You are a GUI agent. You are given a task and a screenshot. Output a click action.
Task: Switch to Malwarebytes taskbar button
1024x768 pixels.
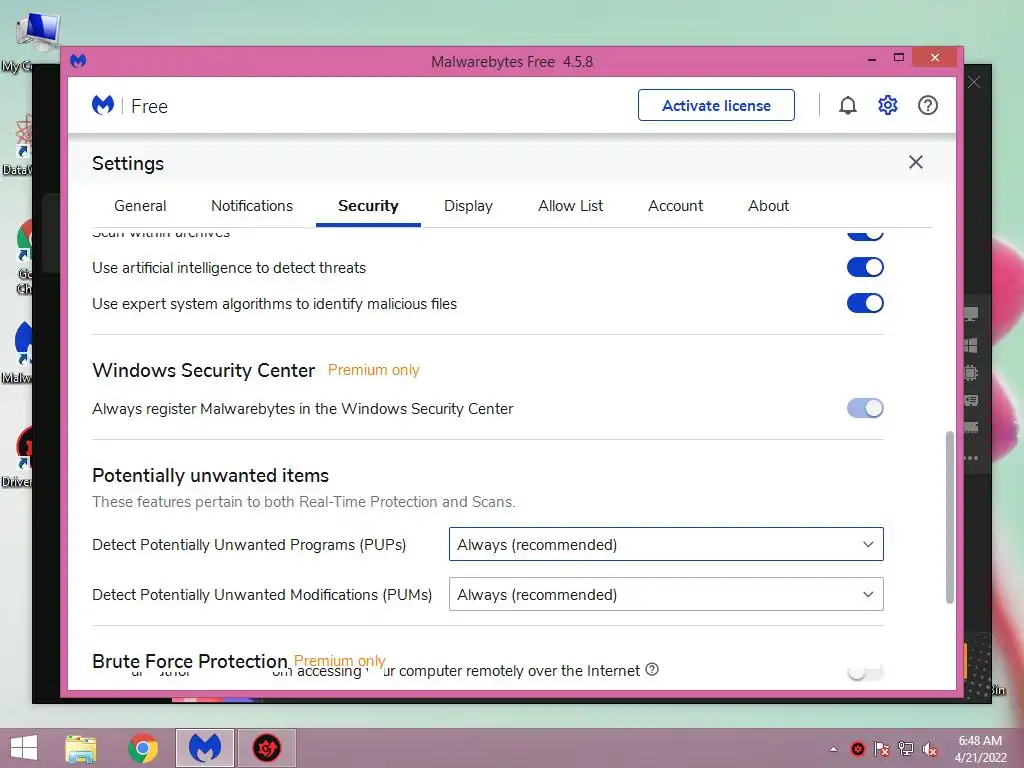[204, 748]
